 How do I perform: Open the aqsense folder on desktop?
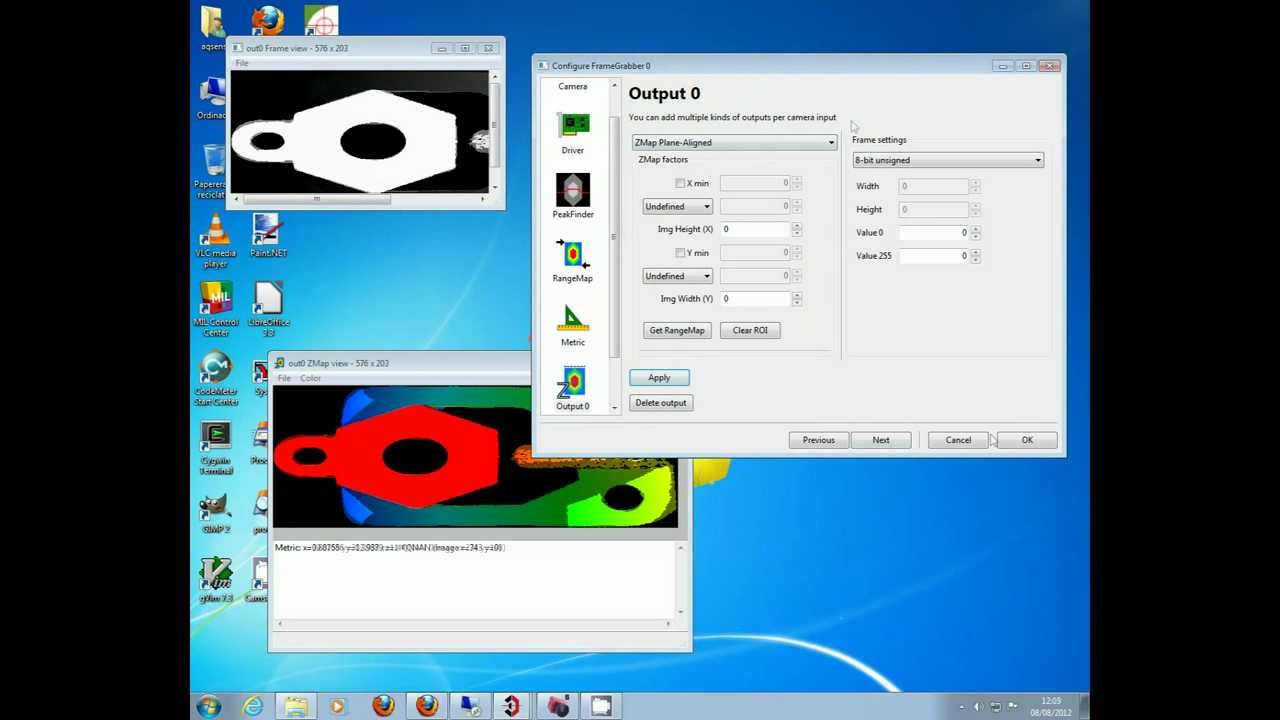(212, 28)
